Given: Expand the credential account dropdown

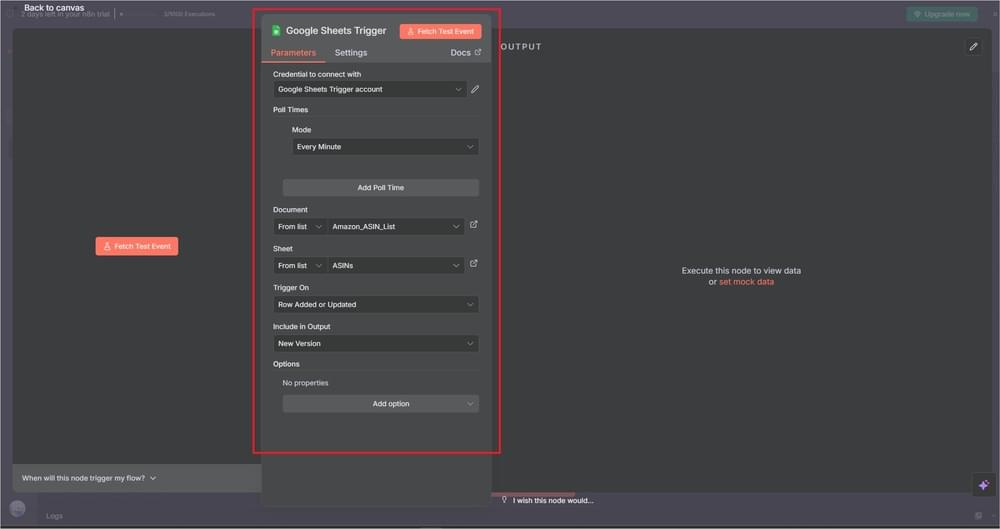Looking at the screenshot, I should [371, 89].
